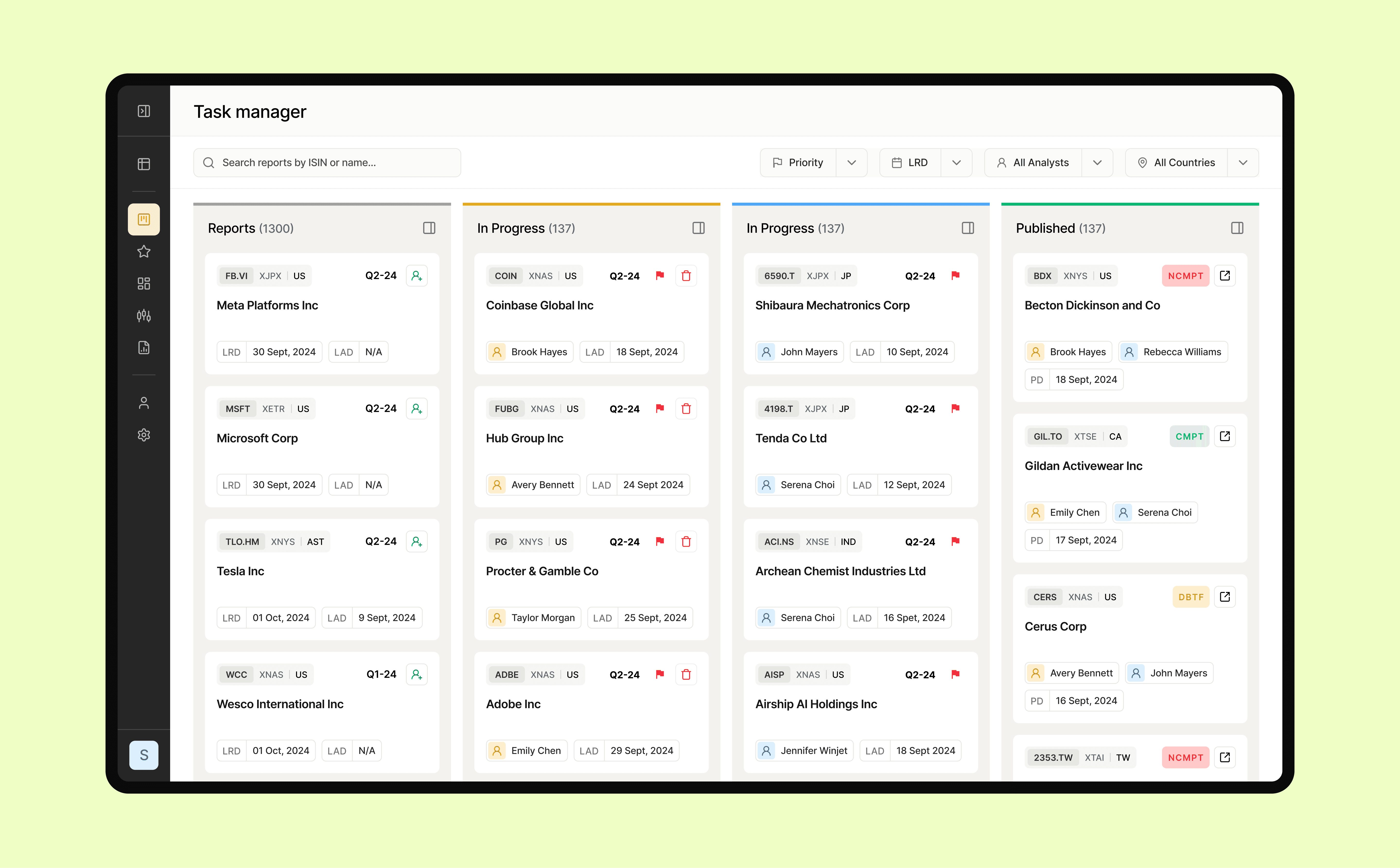1400x868 pixels.
Task: Click red flag on Shibaura Mechatronics card
Action: click(x=955, y=276)
